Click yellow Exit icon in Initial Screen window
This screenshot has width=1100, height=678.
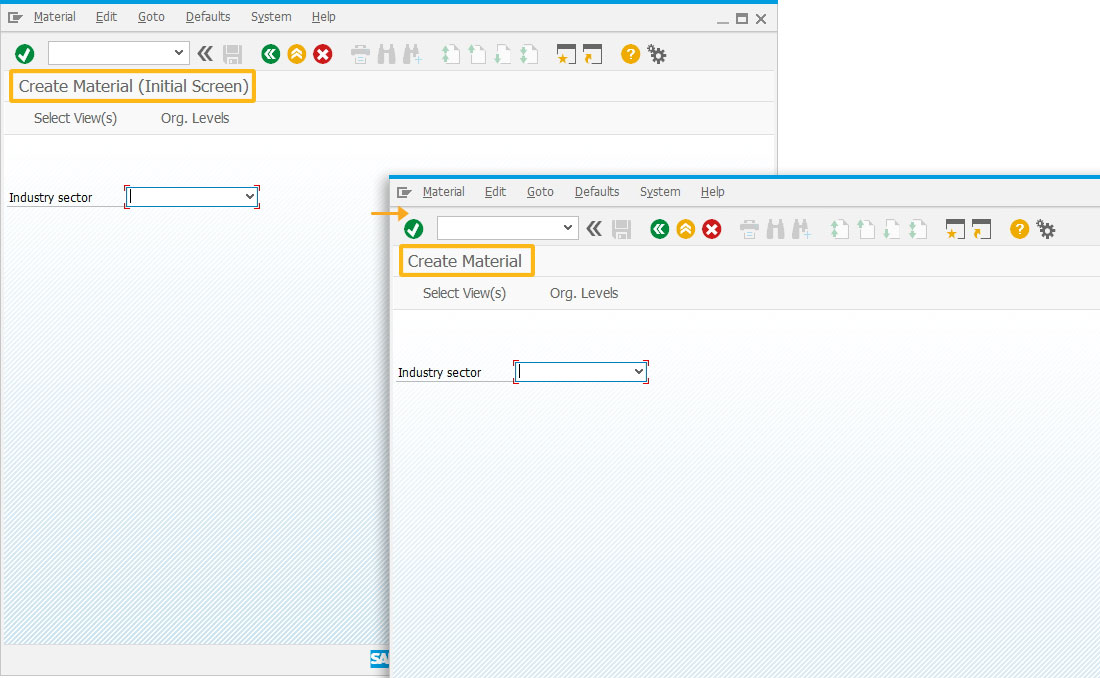(297, 54)
